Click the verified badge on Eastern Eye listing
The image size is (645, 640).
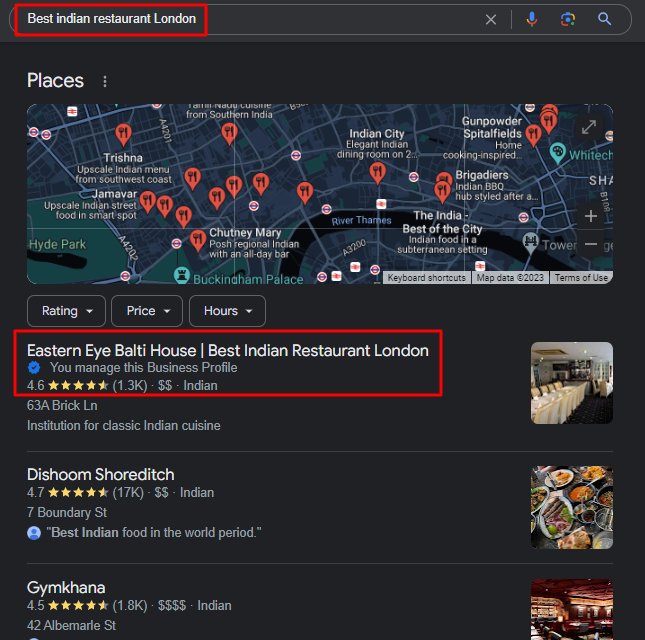coord(34,367)
